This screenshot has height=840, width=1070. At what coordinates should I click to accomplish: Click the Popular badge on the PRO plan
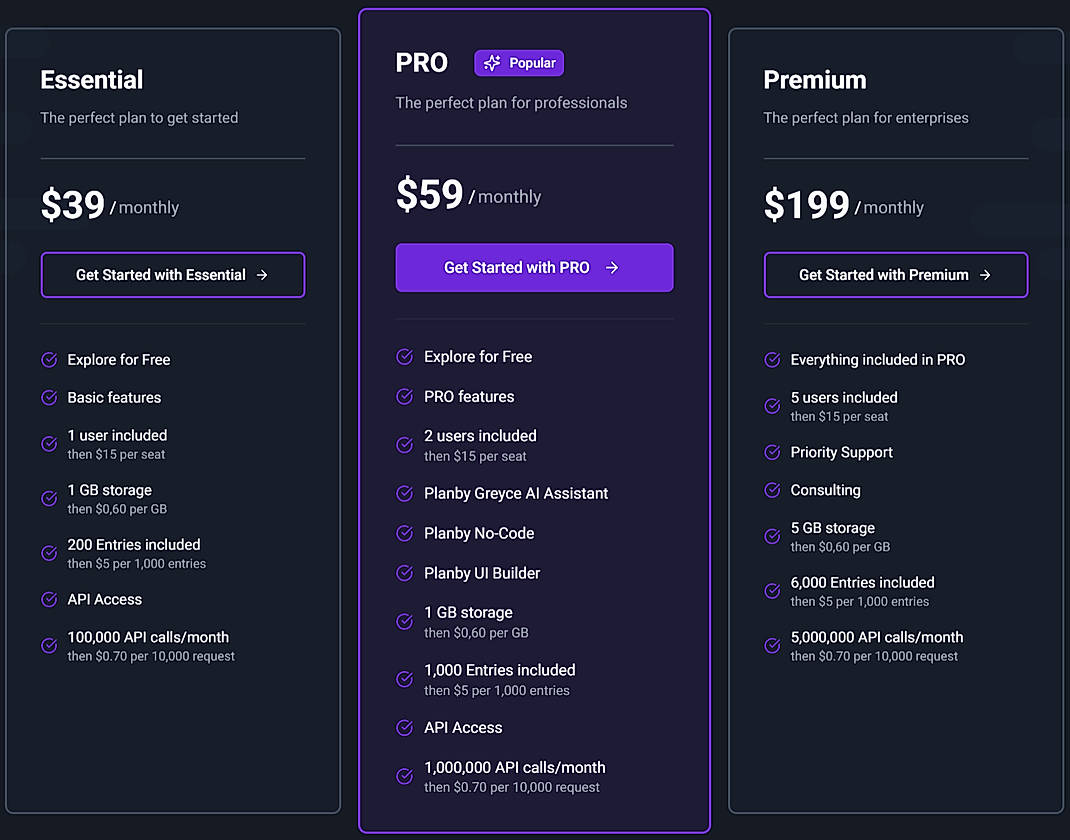click(519, 62)
